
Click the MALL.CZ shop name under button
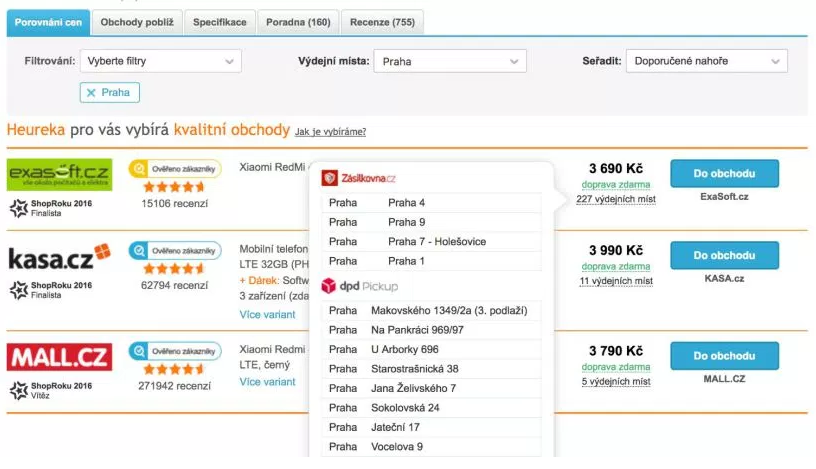click(x=724, y=379)
